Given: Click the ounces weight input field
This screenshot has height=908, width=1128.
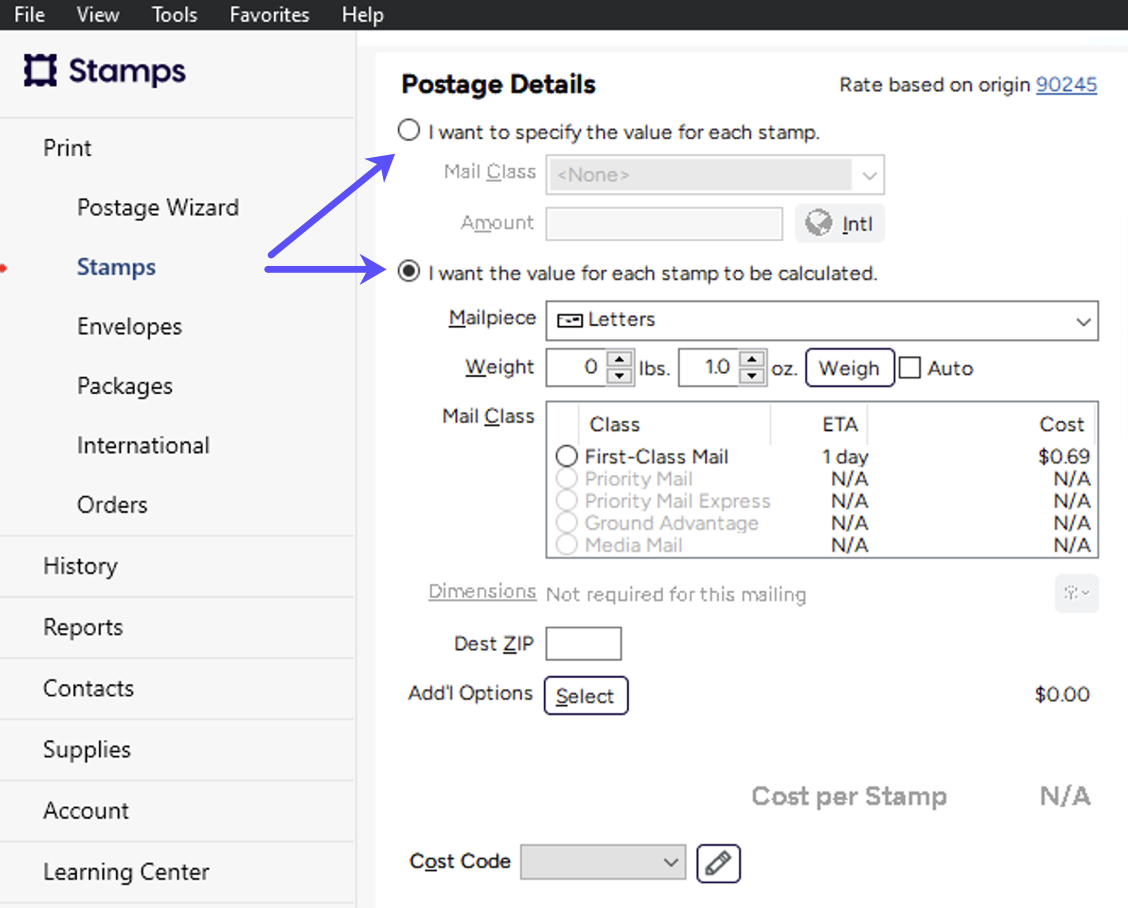Looking at the screenshot, I should point(709,368).
